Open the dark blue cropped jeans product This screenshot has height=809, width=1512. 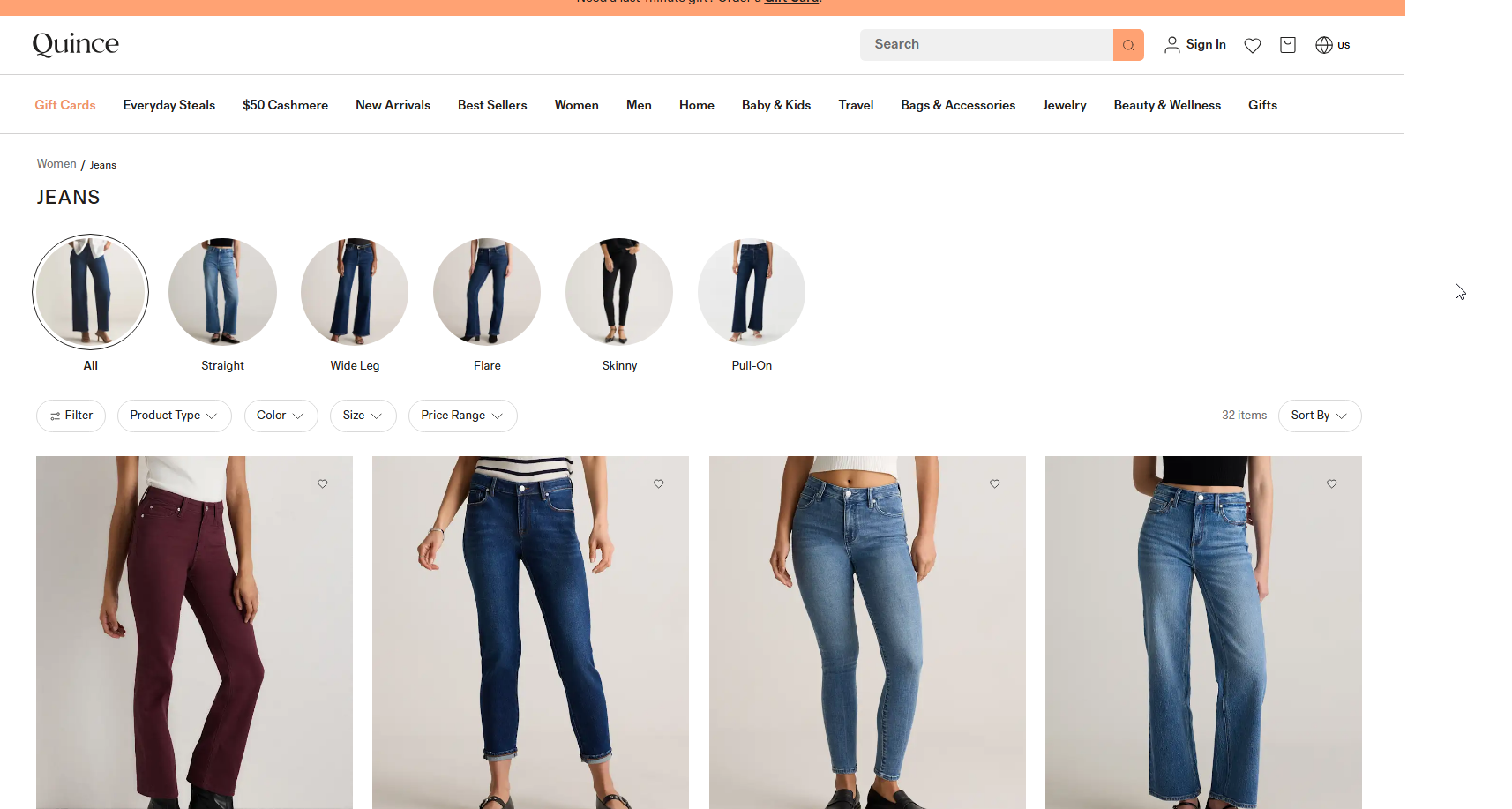tap(530, 633)
